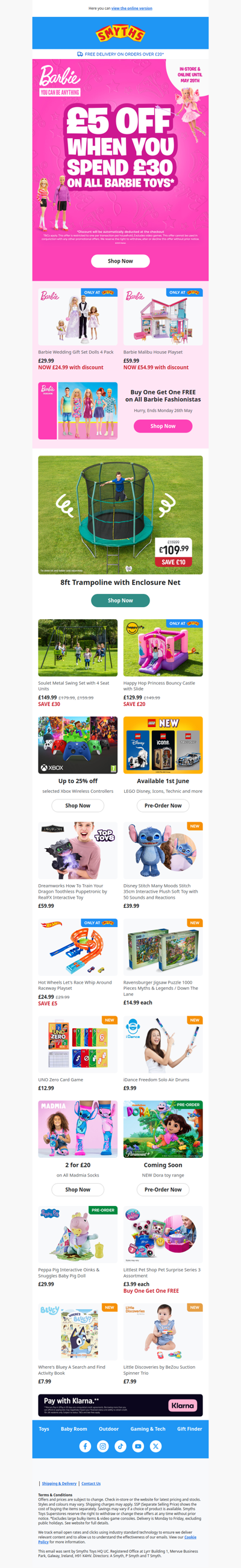The width and height of the screenshot is (241, 1568).
Task: Open the Shipping & Delivery link
Action: coord(59,1484)
